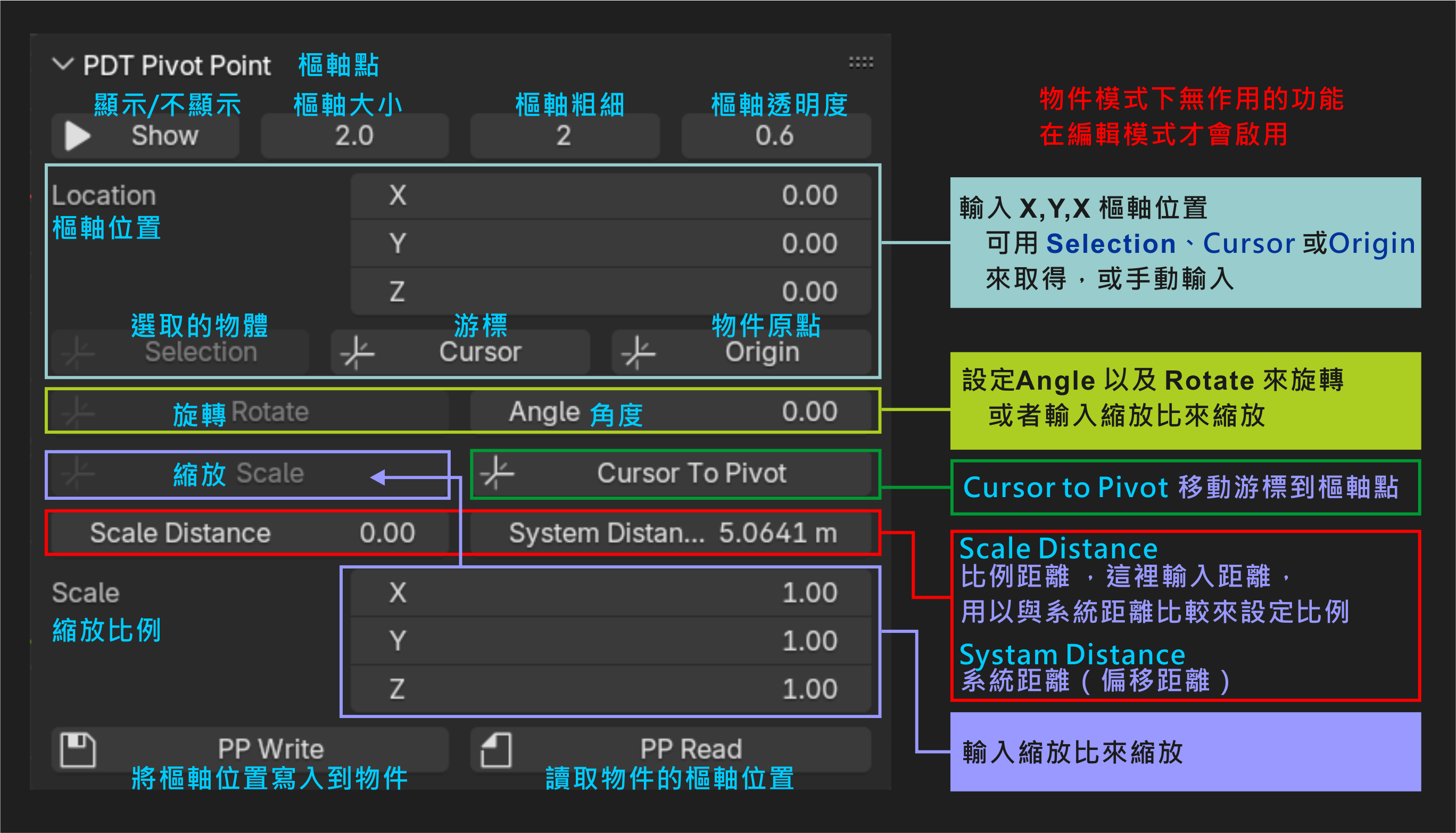Adjust the pivot size value of 2.0
Image resolution: width=1456 pixels, height=833 pixels.
(x=354, y=136)
